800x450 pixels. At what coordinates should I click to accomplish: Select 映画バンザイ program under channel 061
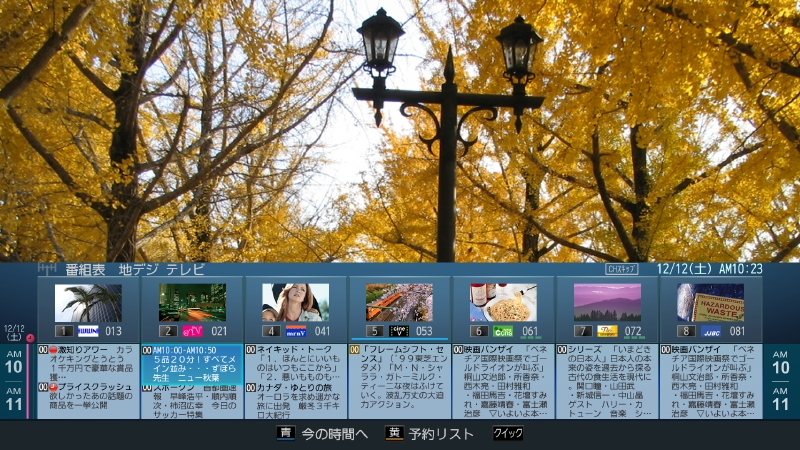pos(503,382)
